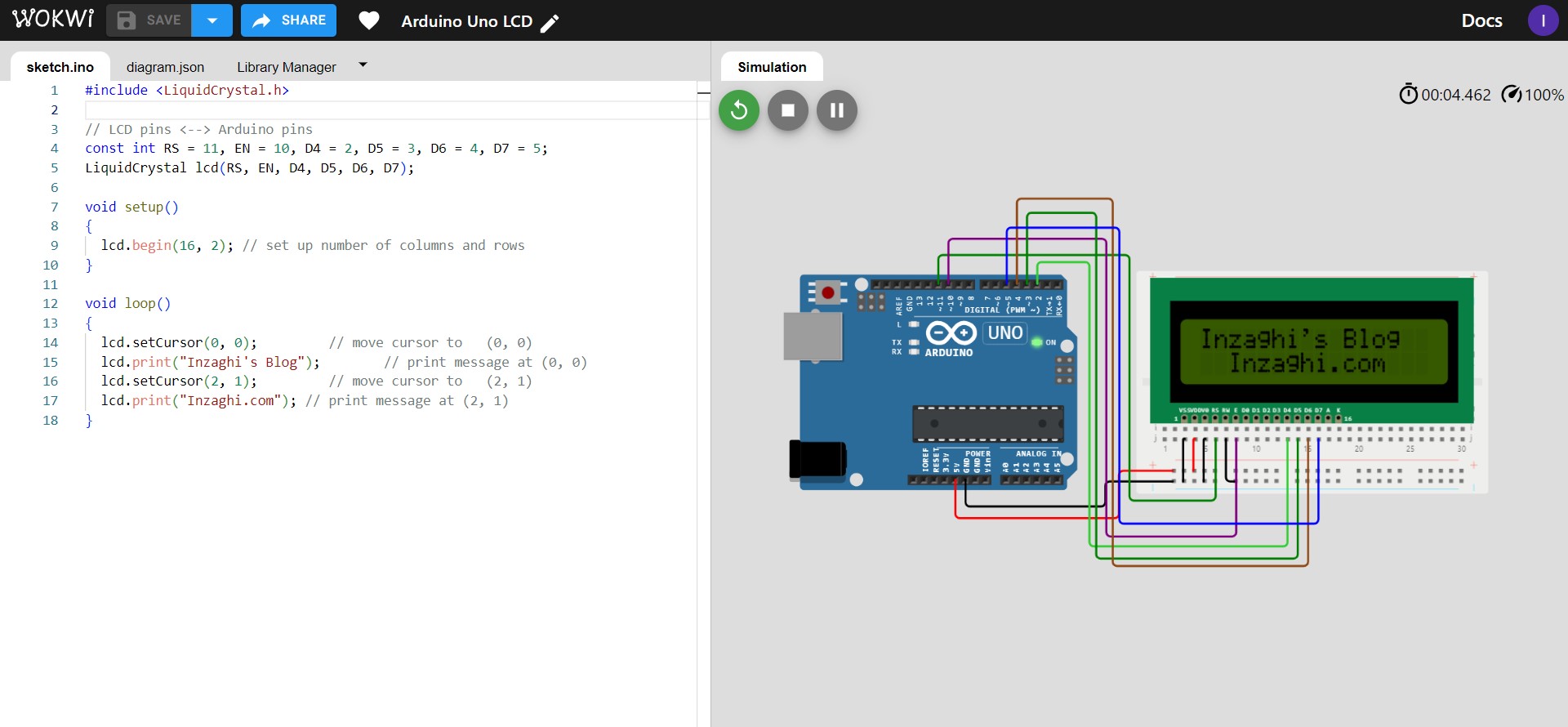
Task: Select the breadboard component
Action: [x=1312, y=458]
